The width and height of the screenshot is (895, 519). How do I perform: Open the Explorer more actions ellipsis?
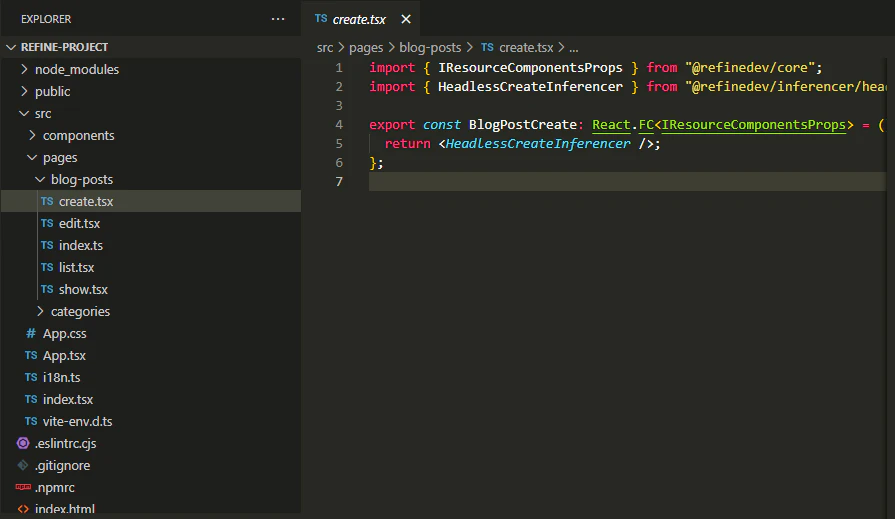click(x=278, y=19)
